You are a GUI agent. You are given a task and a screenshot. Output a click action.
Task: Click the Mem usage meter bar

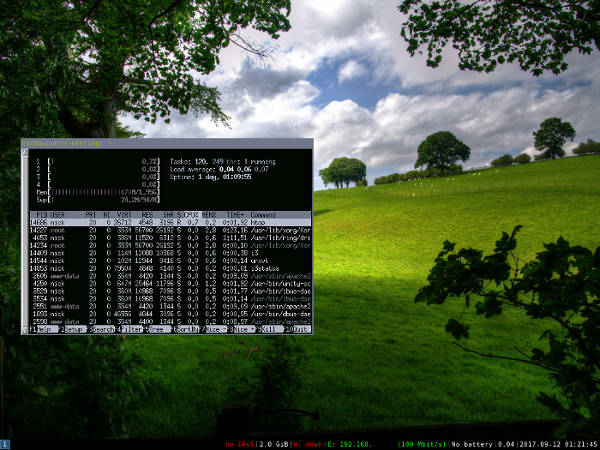(98, 192)
